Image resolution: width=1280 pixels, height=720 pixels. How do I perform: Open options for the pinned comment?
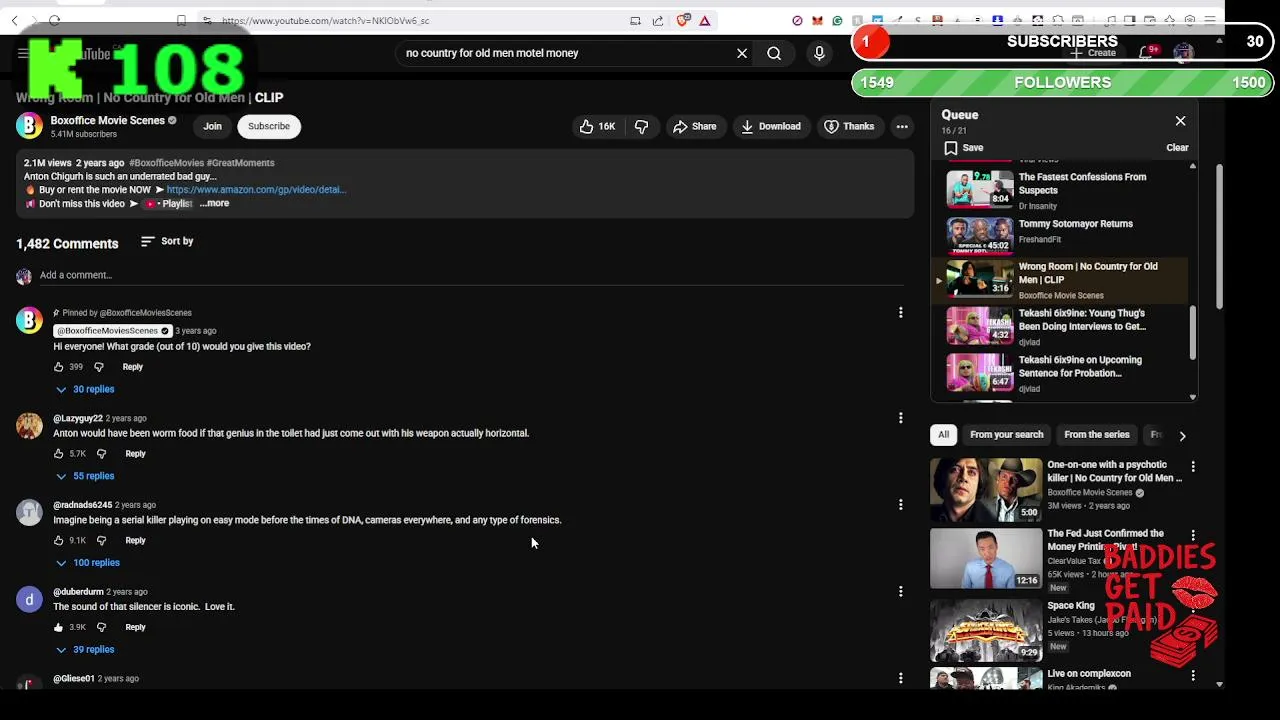click(x=900, y=313)
